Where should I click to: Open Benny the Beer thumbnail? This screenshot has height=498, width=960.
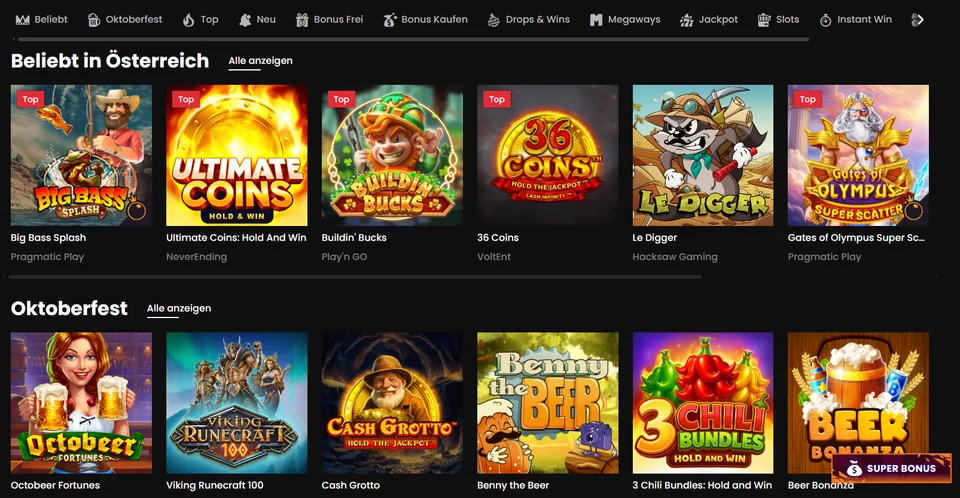548,403
